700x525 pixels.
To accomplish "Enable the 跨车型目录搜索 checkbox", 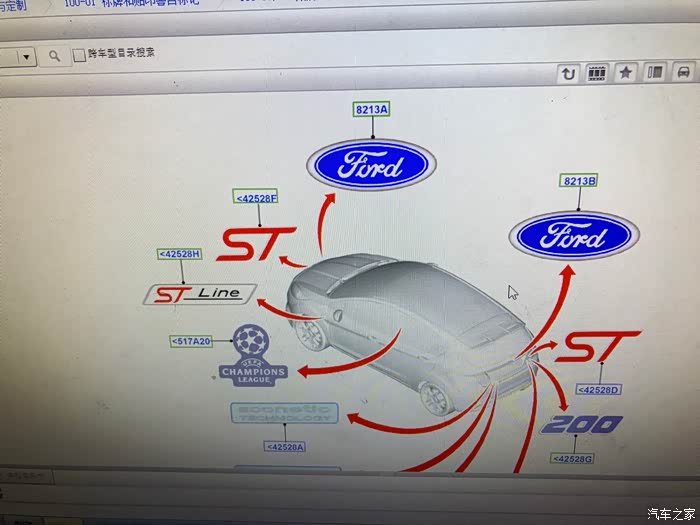I will pos(79,55).
